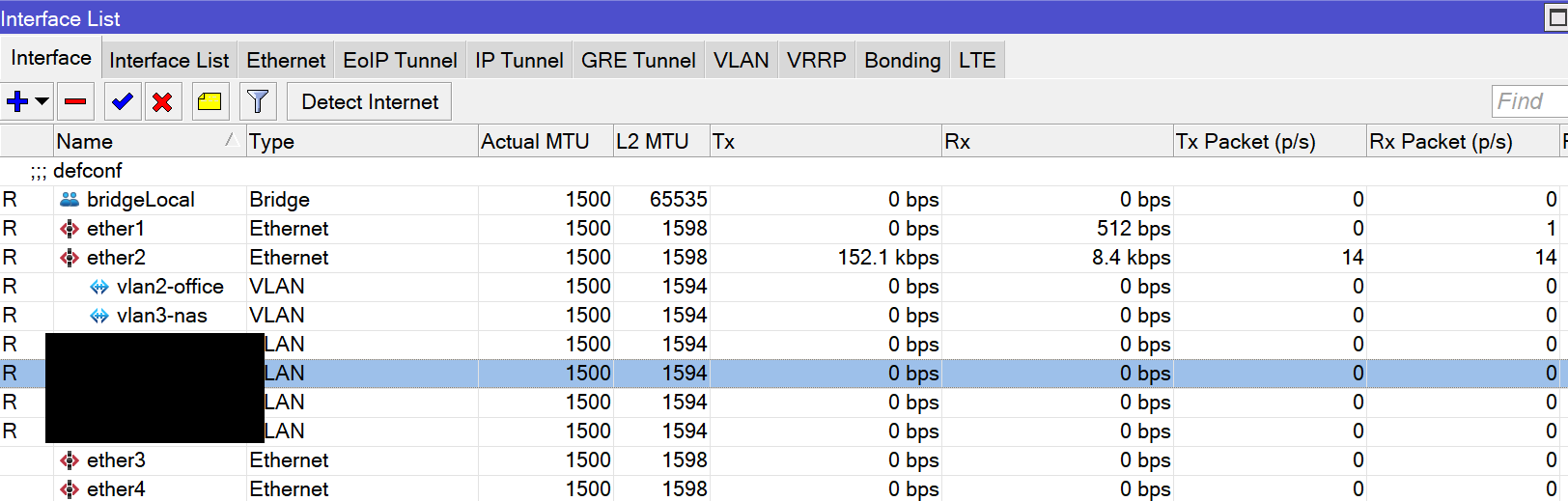
Task: Open the add interface dropdown arrow
Action: pyautogui.click(x=42, y=100)
